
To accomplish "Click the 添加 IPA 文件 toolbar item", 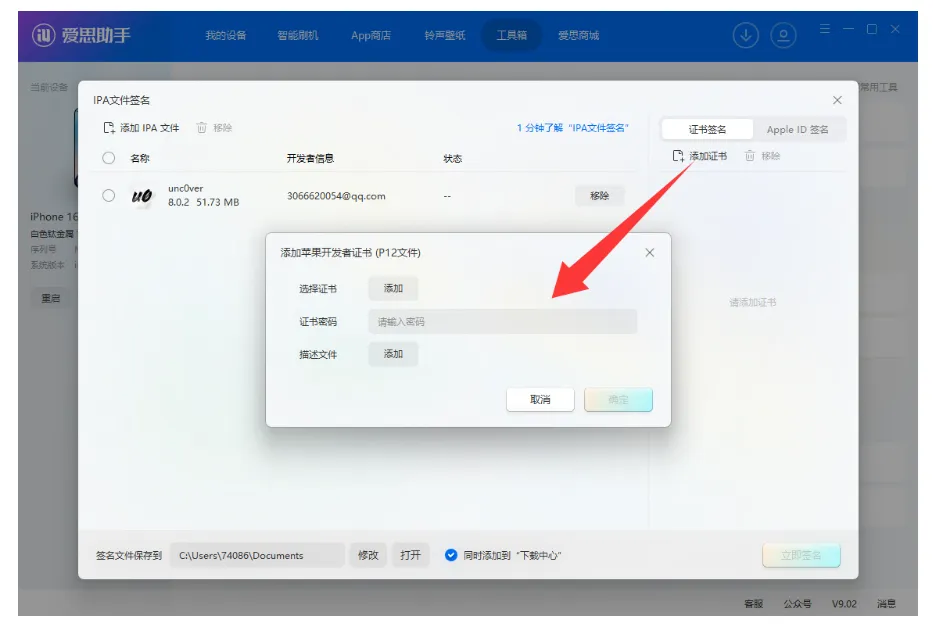I will pos(141,128).
